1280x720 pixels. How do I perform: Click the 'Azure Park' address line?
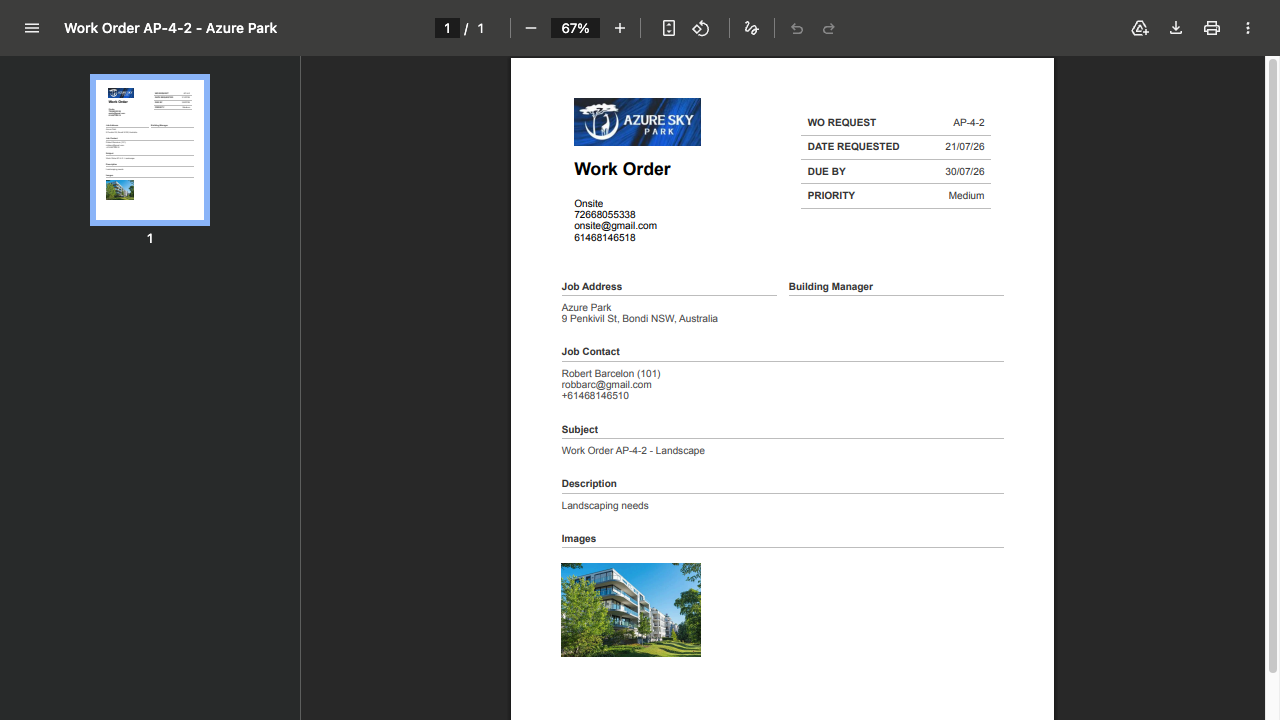[586, 308]
